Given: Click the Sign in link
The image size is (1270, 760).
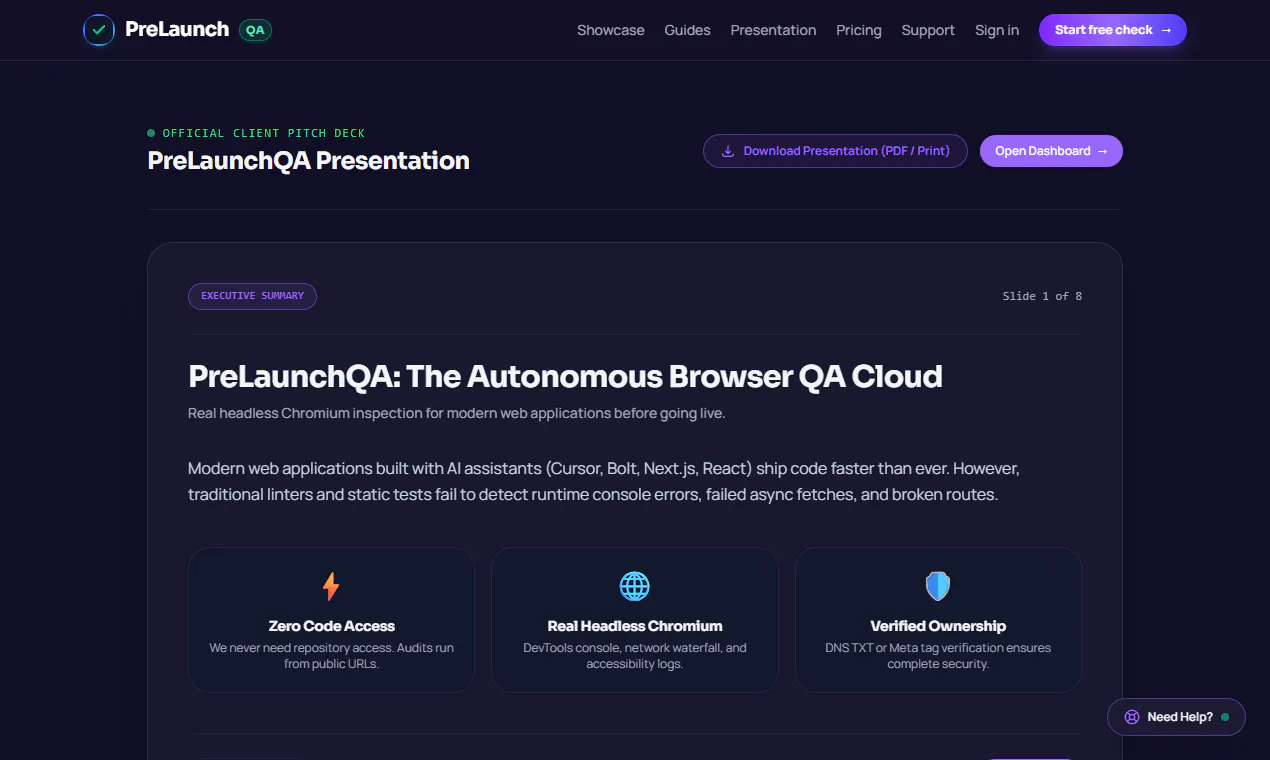Looking at the screenshot, I should point(997,30).
